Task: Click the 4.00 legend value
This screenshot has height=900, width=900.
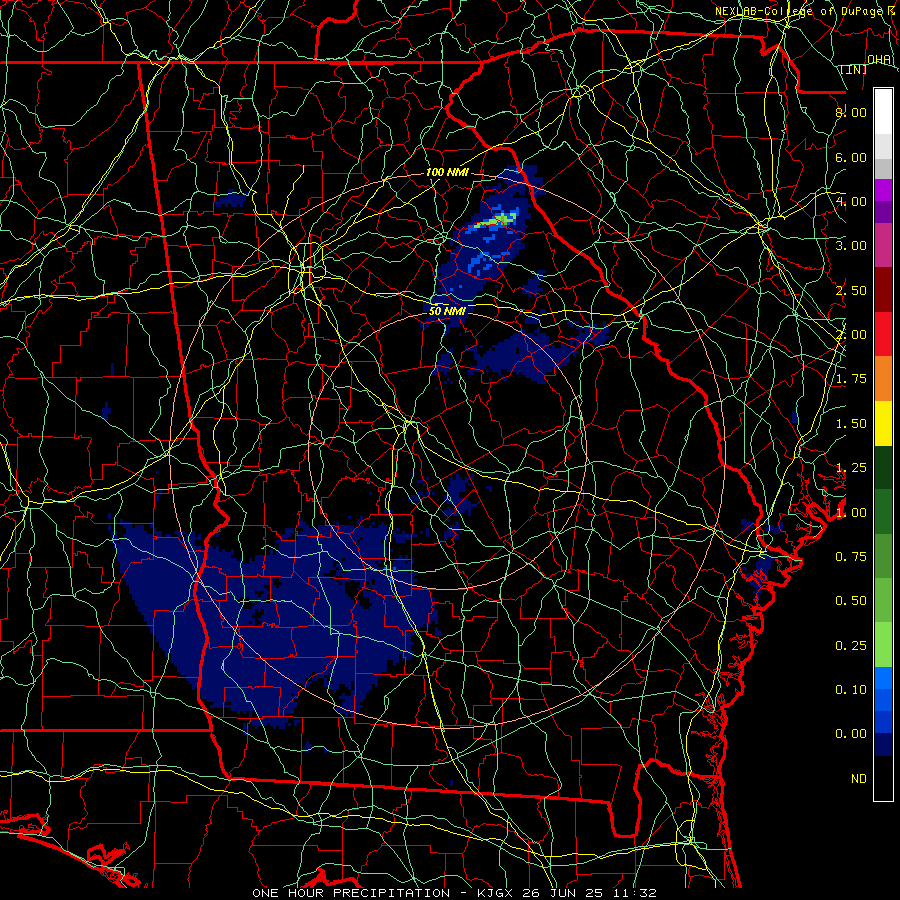Action: tap(851, 201)
